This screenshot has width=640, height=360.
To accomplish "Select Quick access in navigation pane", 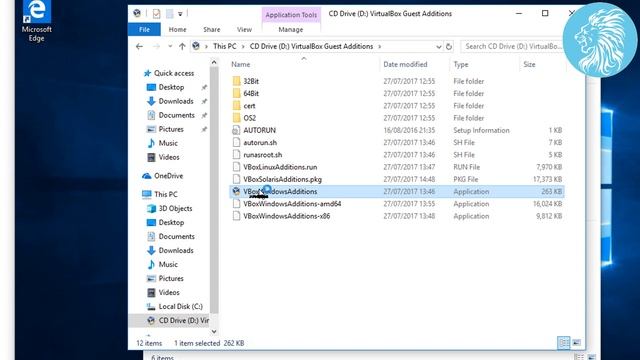I will (x=173, y=73).
